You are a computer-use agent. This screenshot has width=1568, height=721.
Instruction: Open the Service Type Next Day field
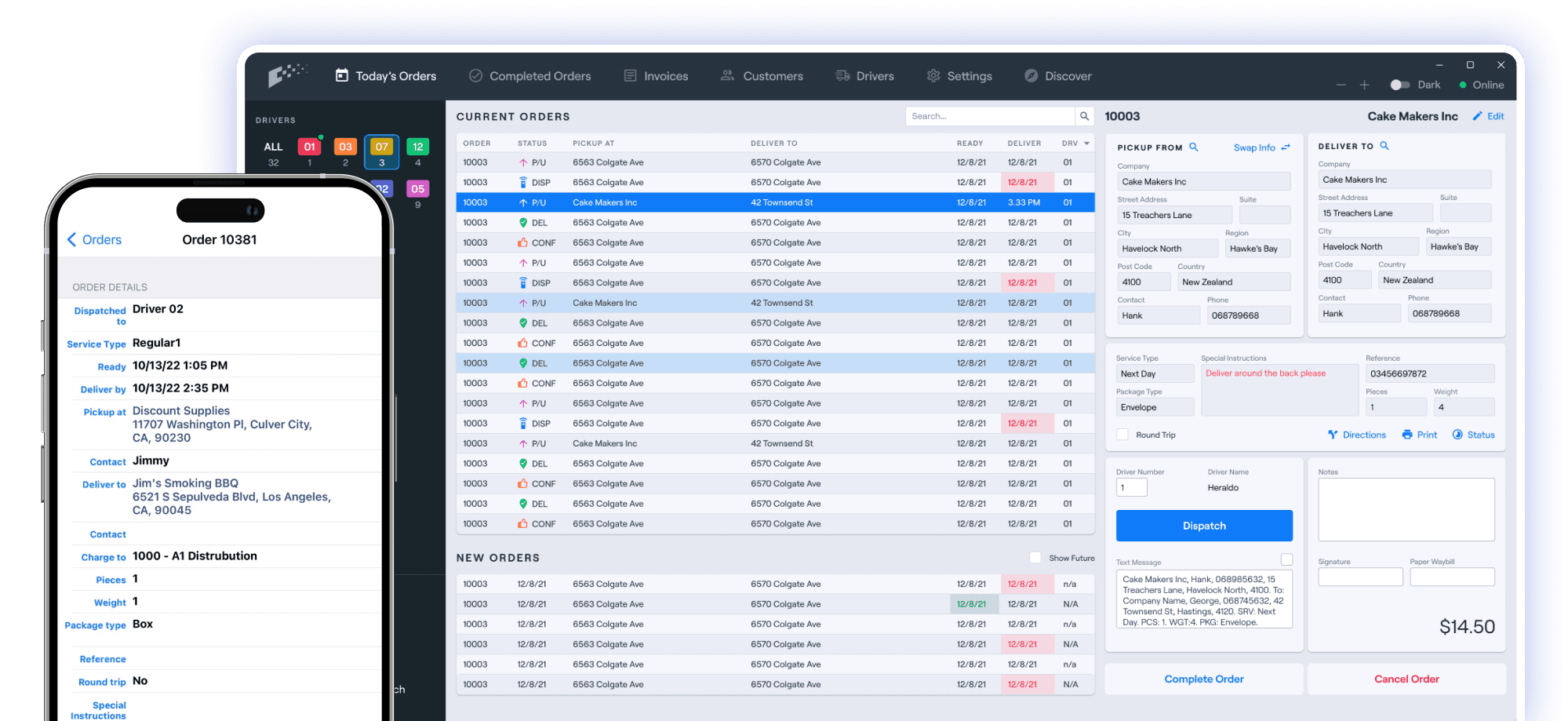coord(1155,374)
